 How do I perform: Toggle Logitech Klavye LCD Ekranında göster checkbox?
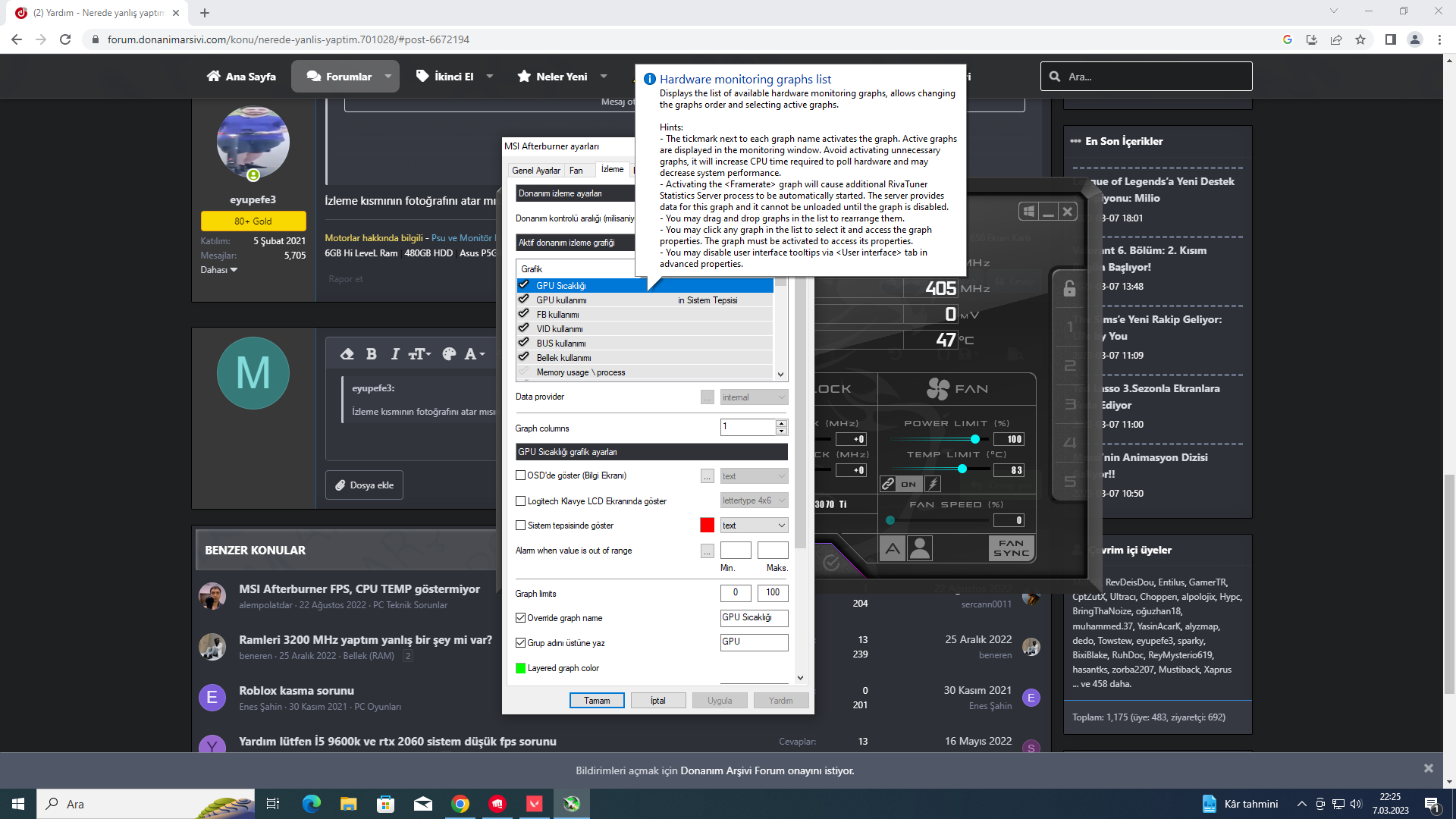(520, 501)
